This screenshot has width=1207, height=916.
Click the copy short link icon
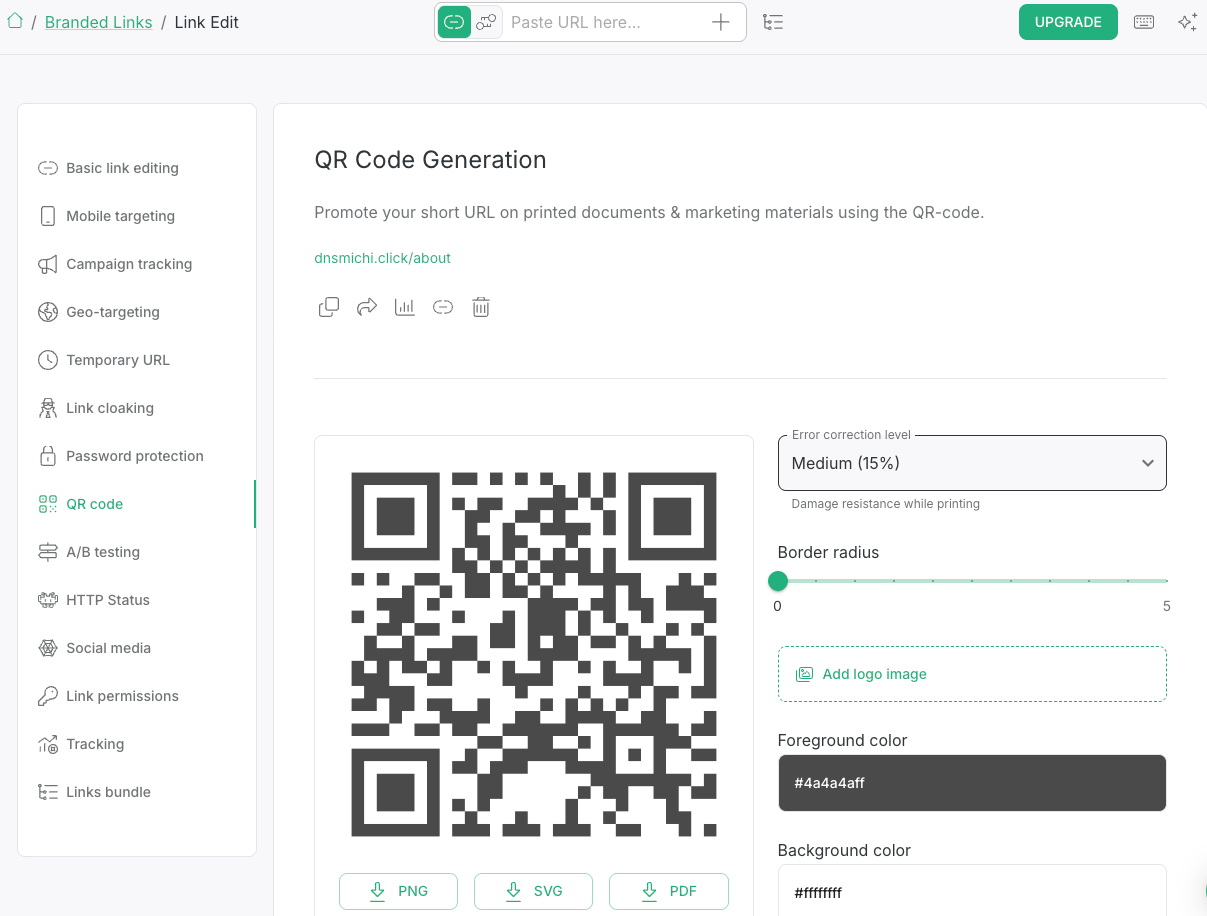pyautogui.click(x=329, y=307)
